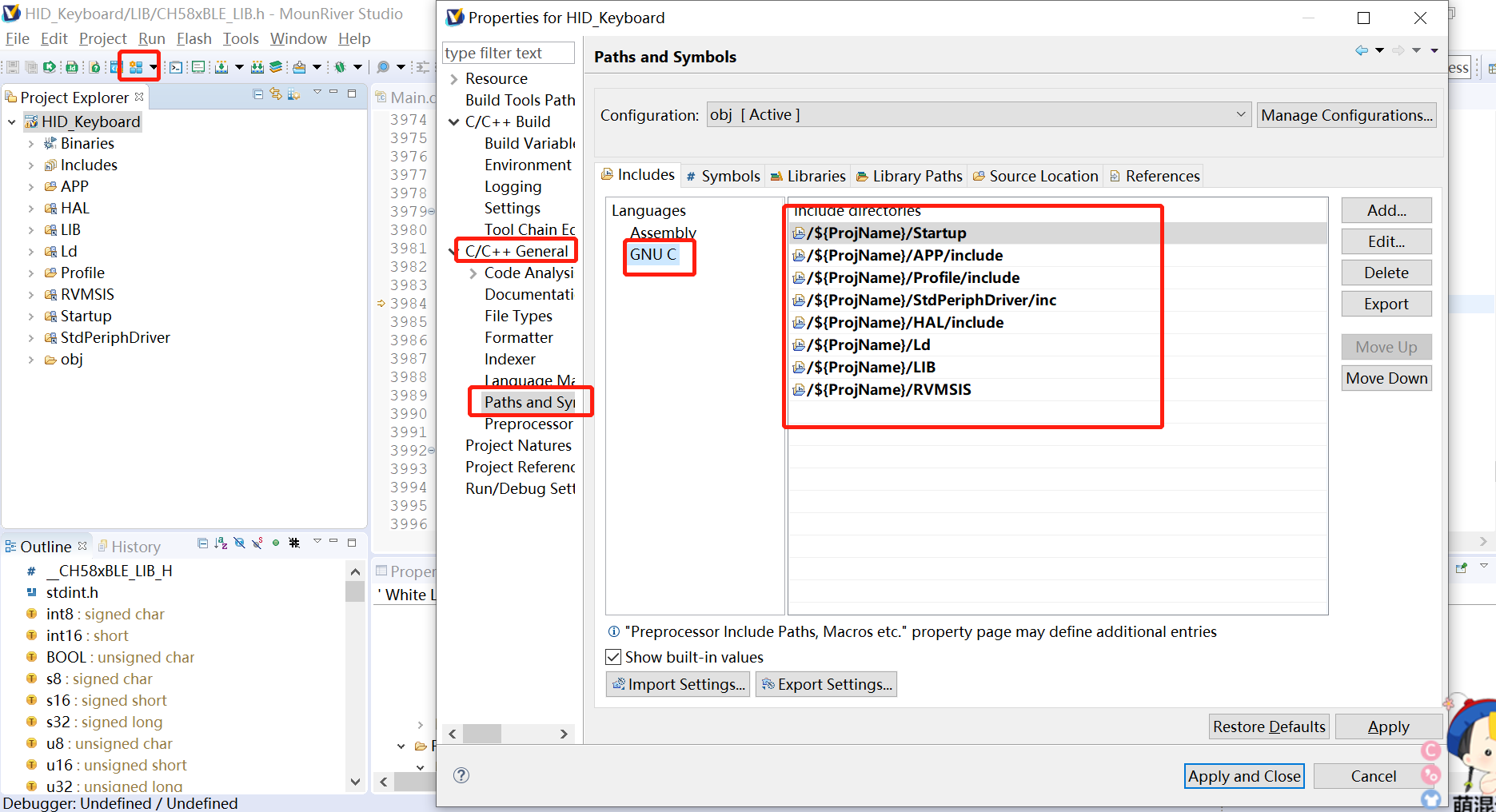This screenshot has width=1496, height=812.
Task: Switch to the Symbols tab
Action: [x=724, y=176]
